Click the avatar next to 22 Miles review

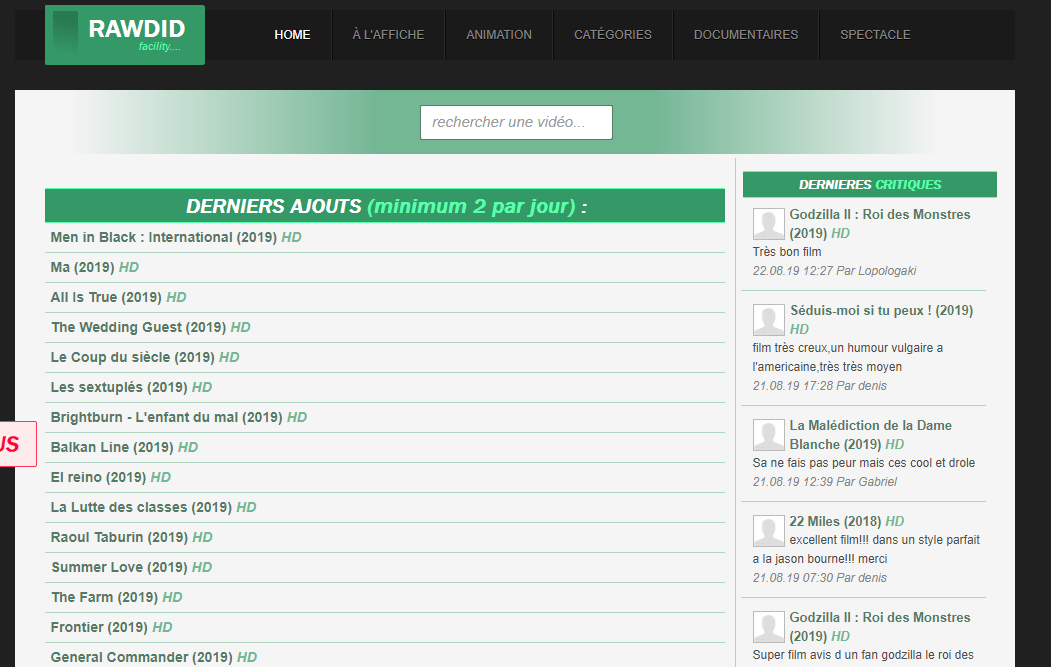[768, 531]
